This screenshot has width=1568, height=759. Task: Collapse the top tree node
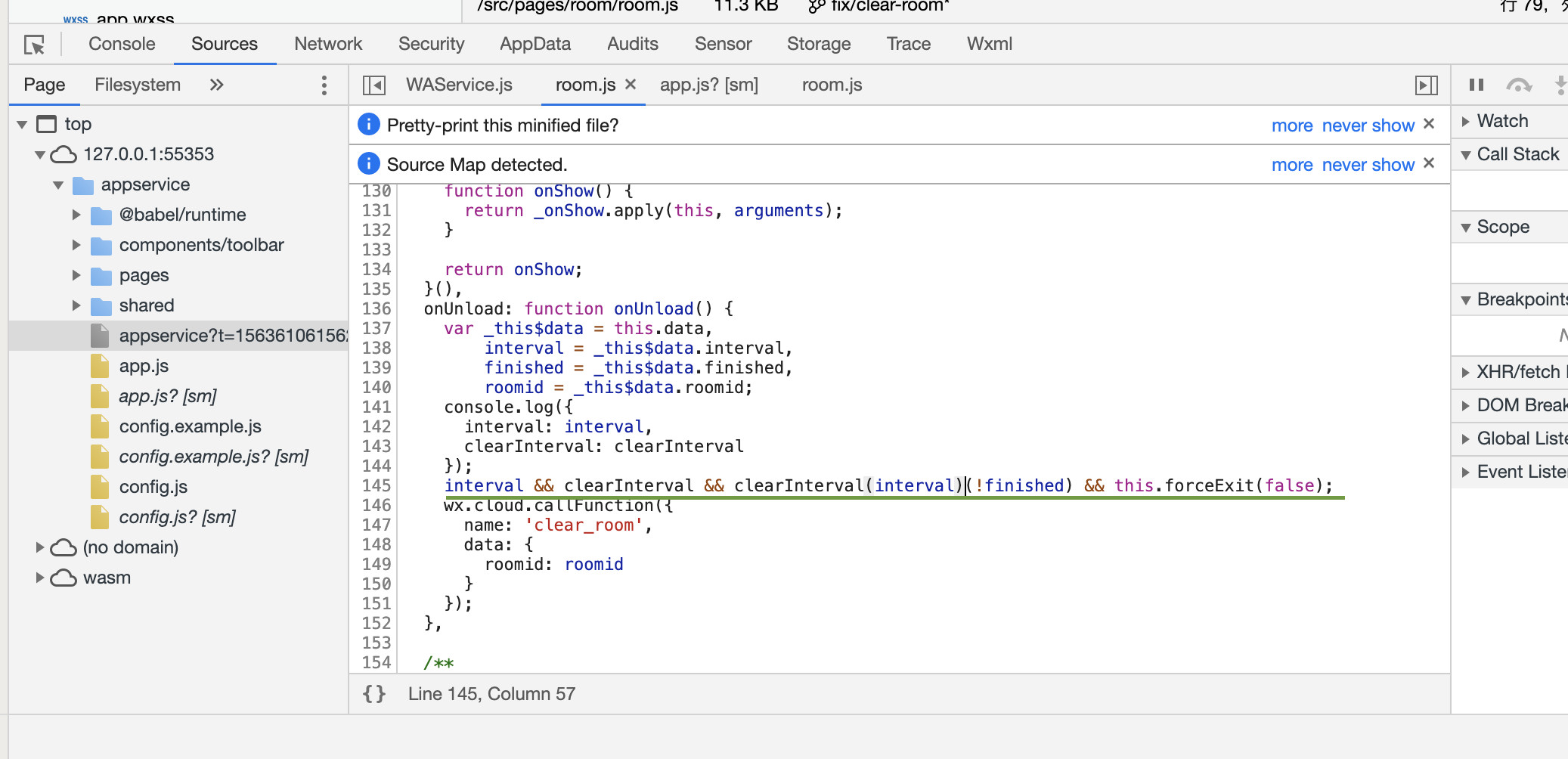(x=22, y=124)
